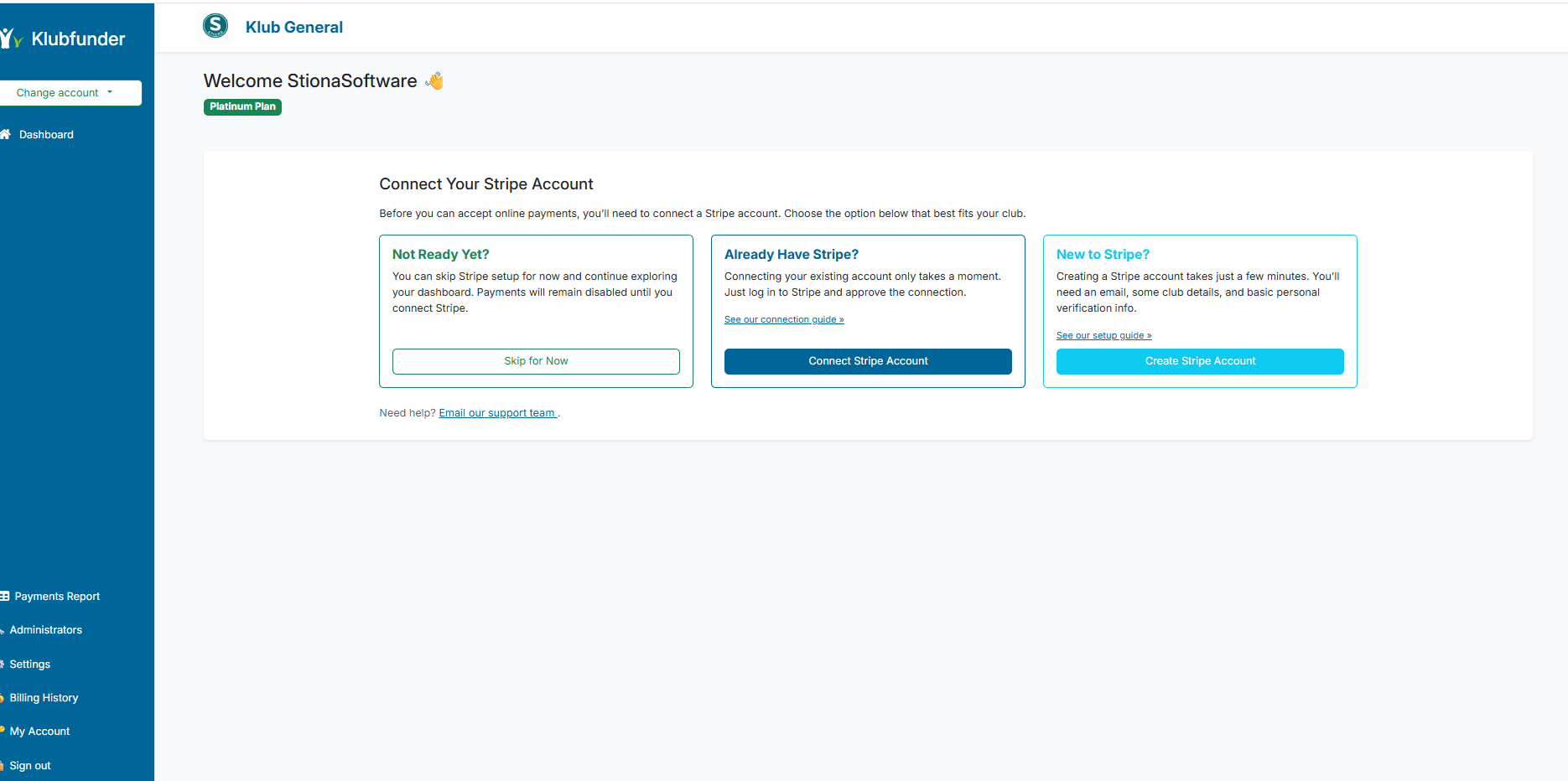Click the Create Stripe Account button
The image size is (1568, 781).
click(x=1200, y=361)
